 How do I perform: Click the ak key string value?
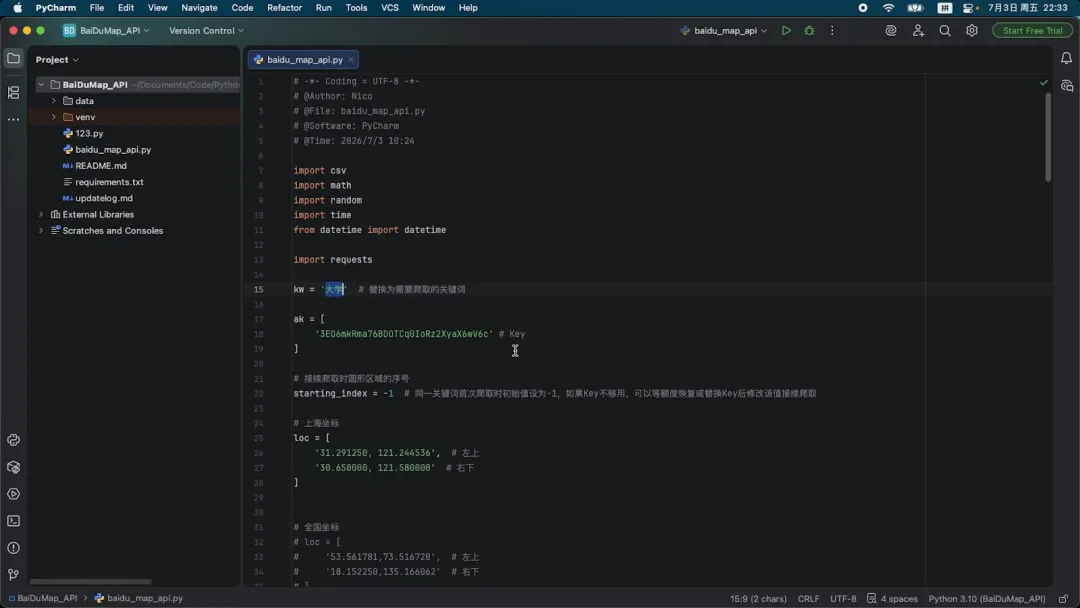tap(404, 334)
